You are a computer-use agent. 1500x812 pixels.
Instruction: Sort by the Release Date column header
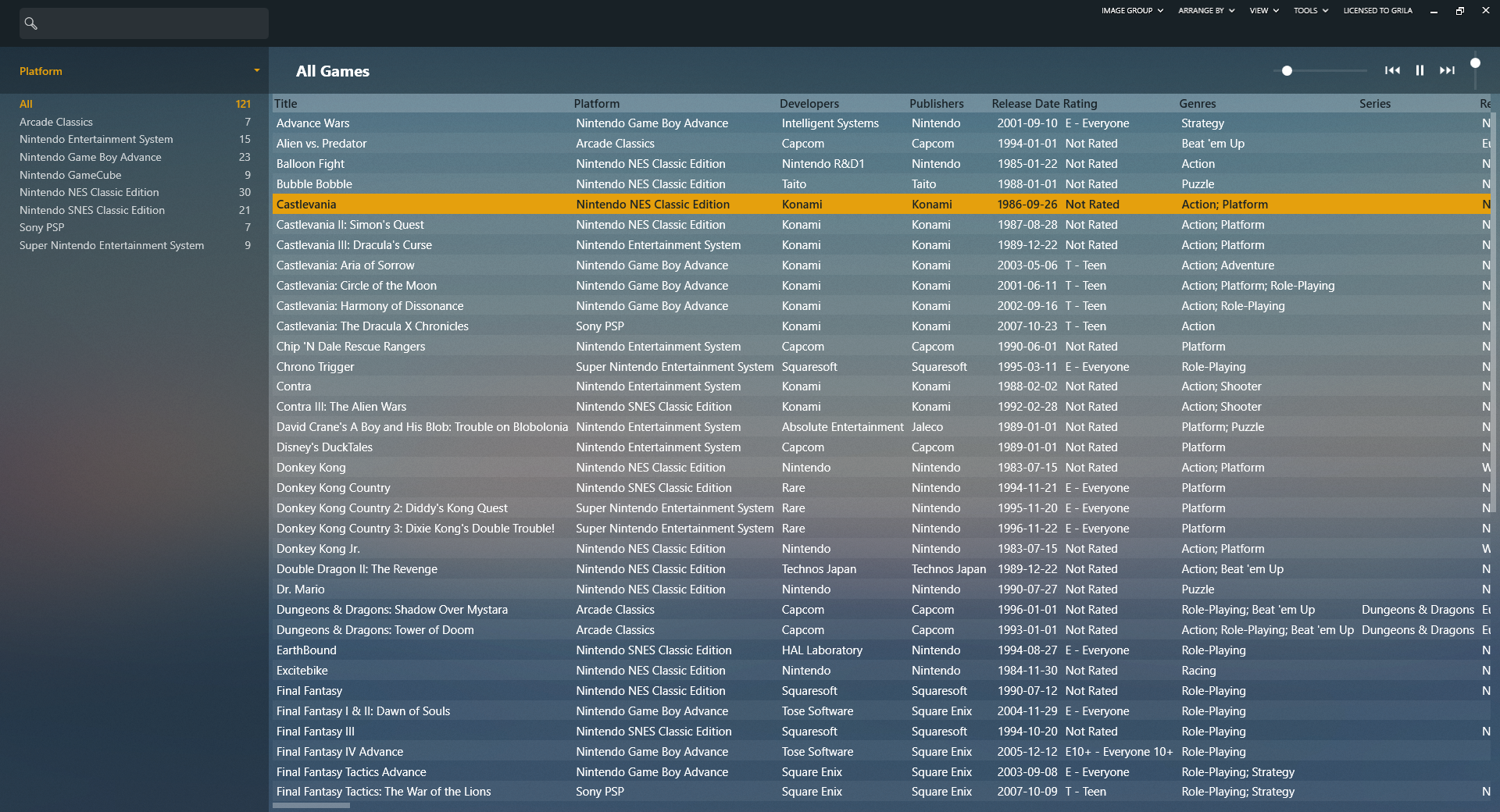click(x=1025, y=104)
